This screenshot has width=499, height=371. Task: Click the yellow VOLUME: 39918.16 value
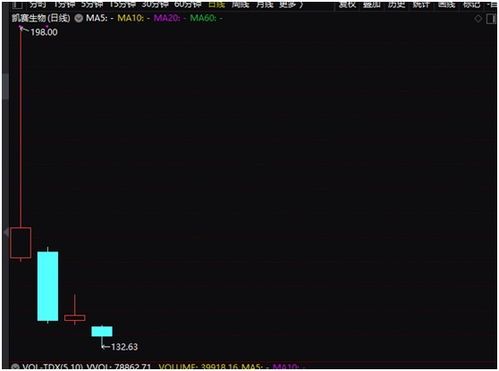(198, 367)
